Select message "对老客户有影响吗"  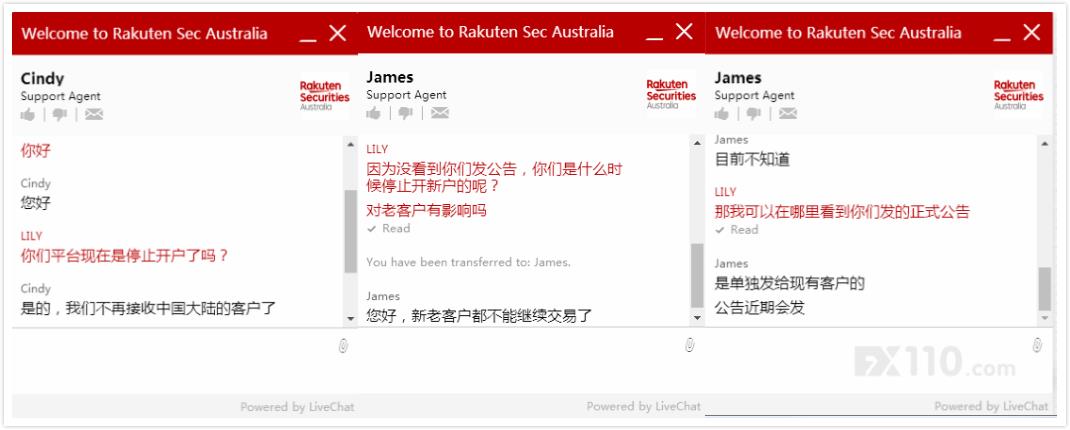coord(426,210)
